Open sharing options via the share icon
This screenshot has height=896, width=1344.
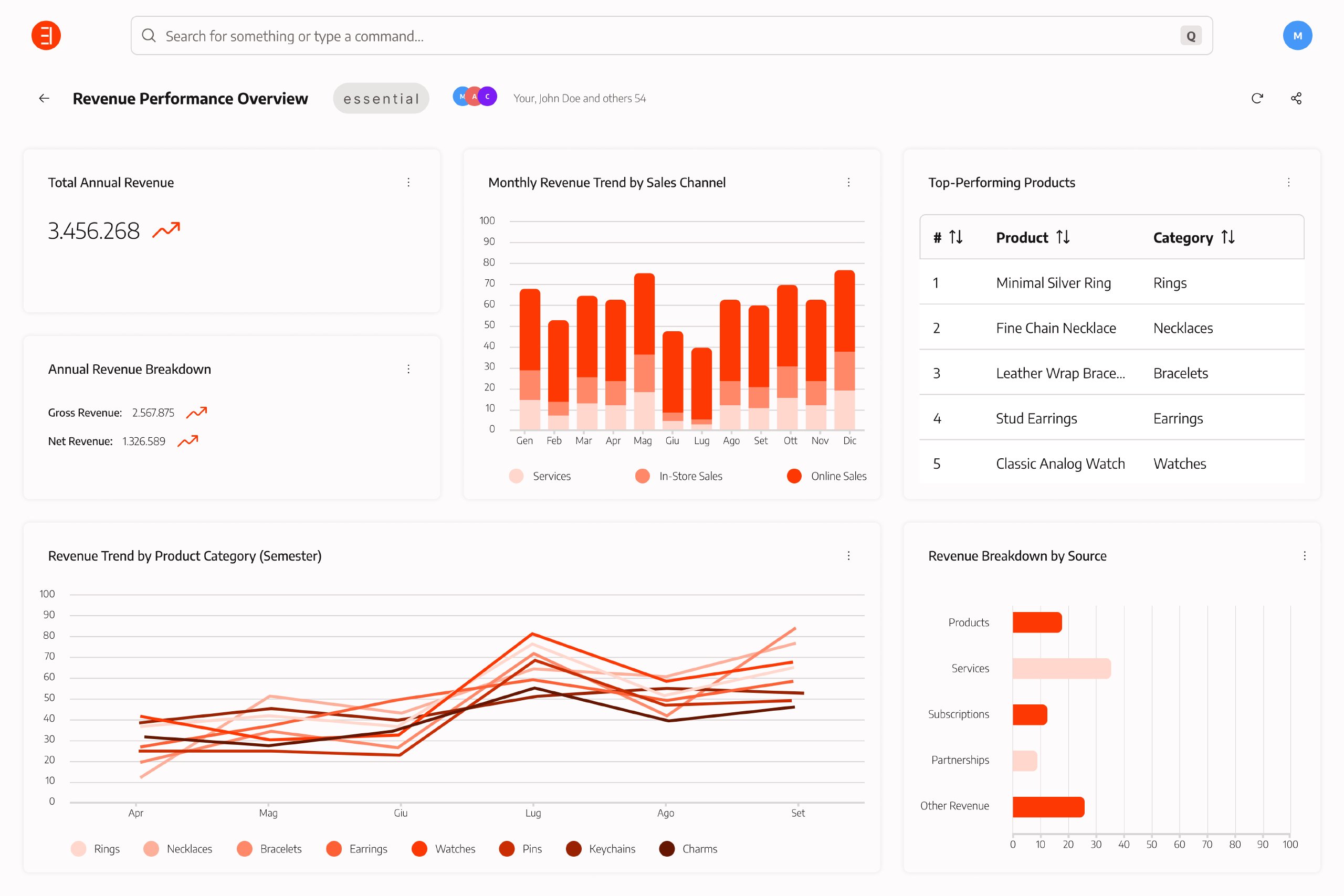[x=1296, y=98]
